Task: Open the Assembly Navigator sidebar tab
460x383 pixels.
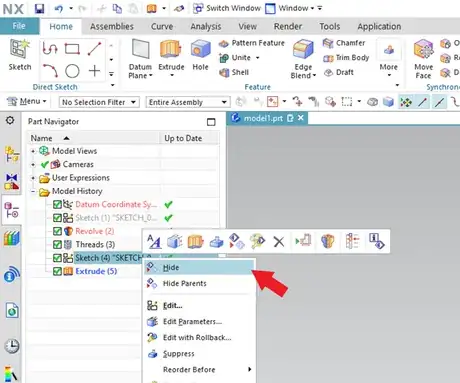Action: click(x=12, y=155)
